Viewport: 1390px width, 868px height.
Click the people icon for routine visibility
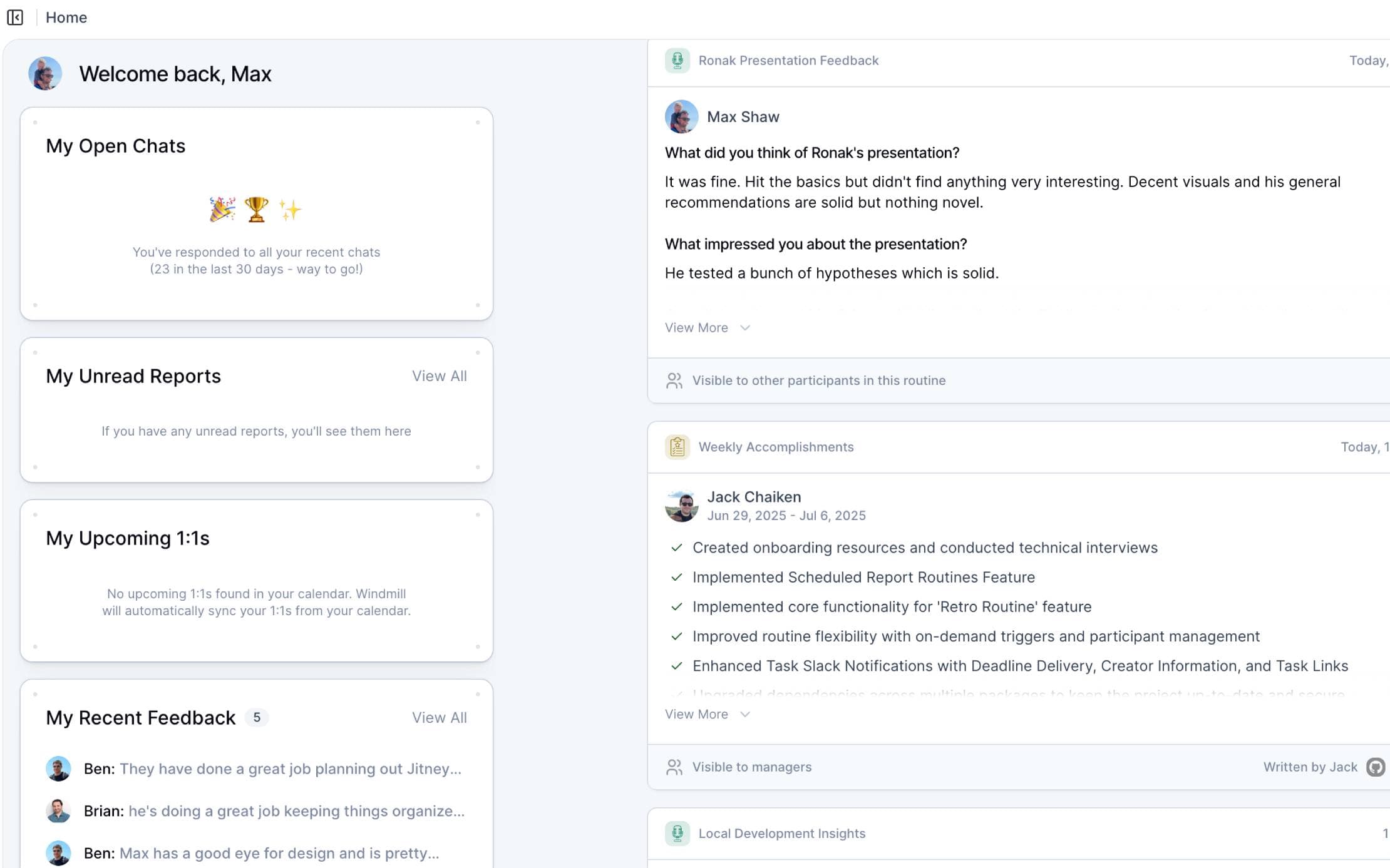tap(674, 380)
